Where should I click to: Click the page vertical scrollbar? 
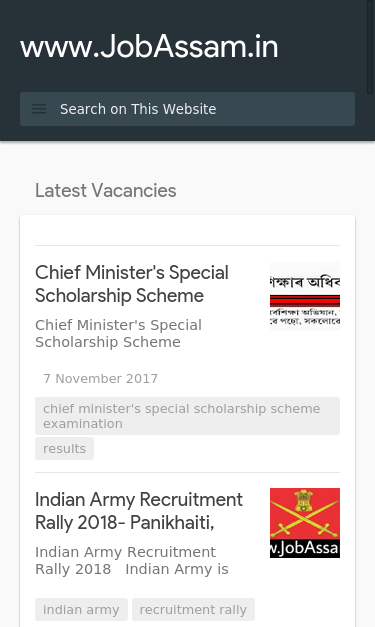tap(371, 47)
